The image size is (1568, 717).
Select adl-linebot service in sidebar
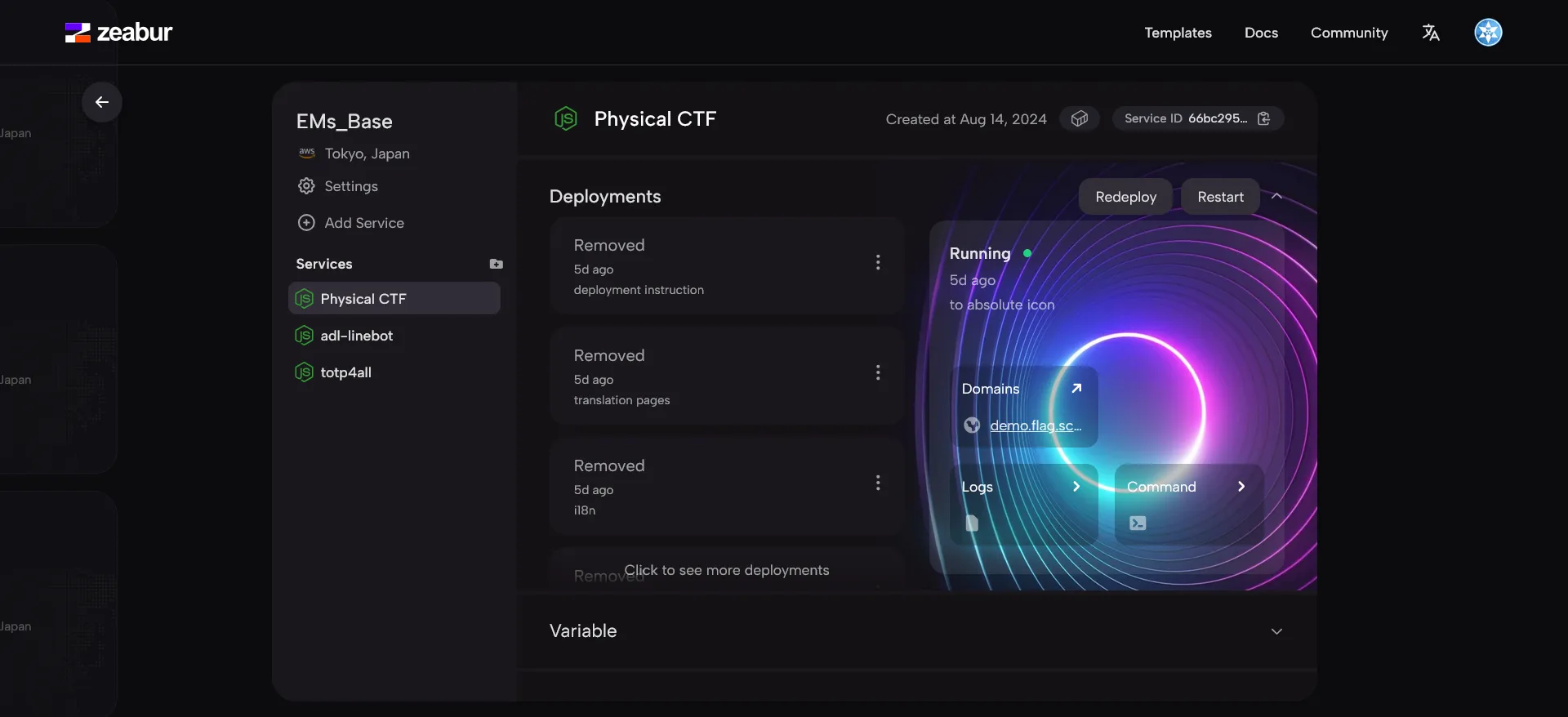pos(394,336)
